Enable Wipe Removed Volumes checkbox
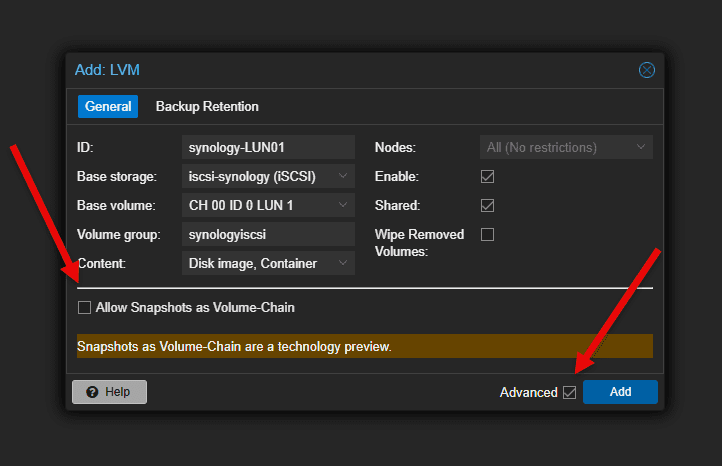The image size is (722, 466). [x=487, y=234]
